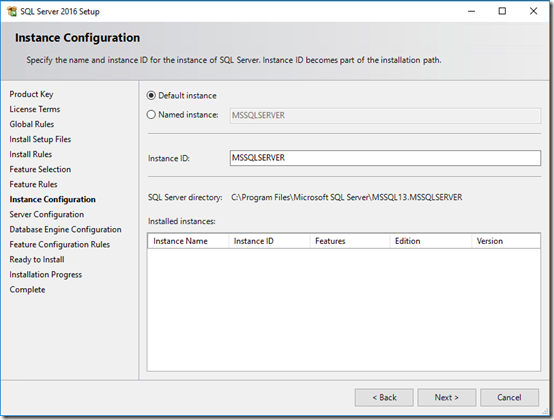
Task: Minimize the SQL Server Setup window
Action: point(471,11)
